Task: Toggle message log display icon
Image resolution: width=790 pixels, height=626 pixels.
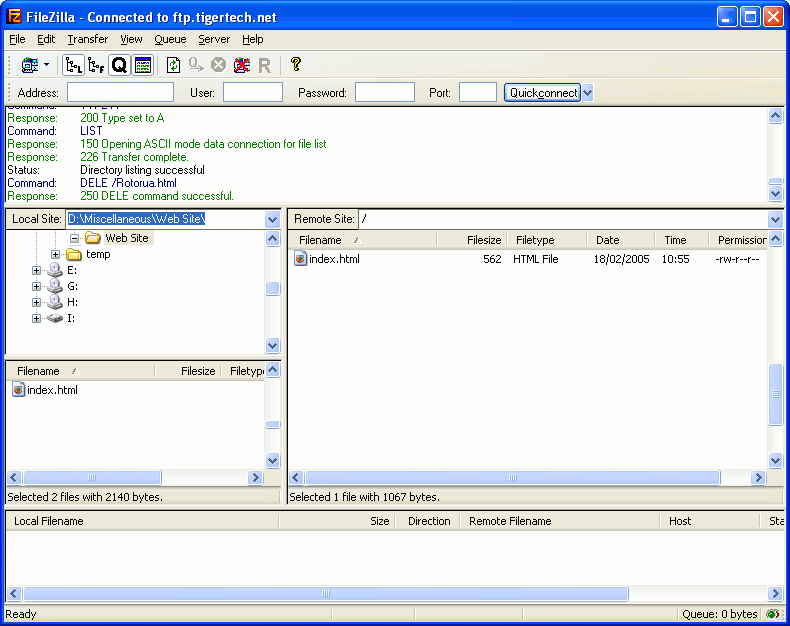Action: click(x=143, y=65)
